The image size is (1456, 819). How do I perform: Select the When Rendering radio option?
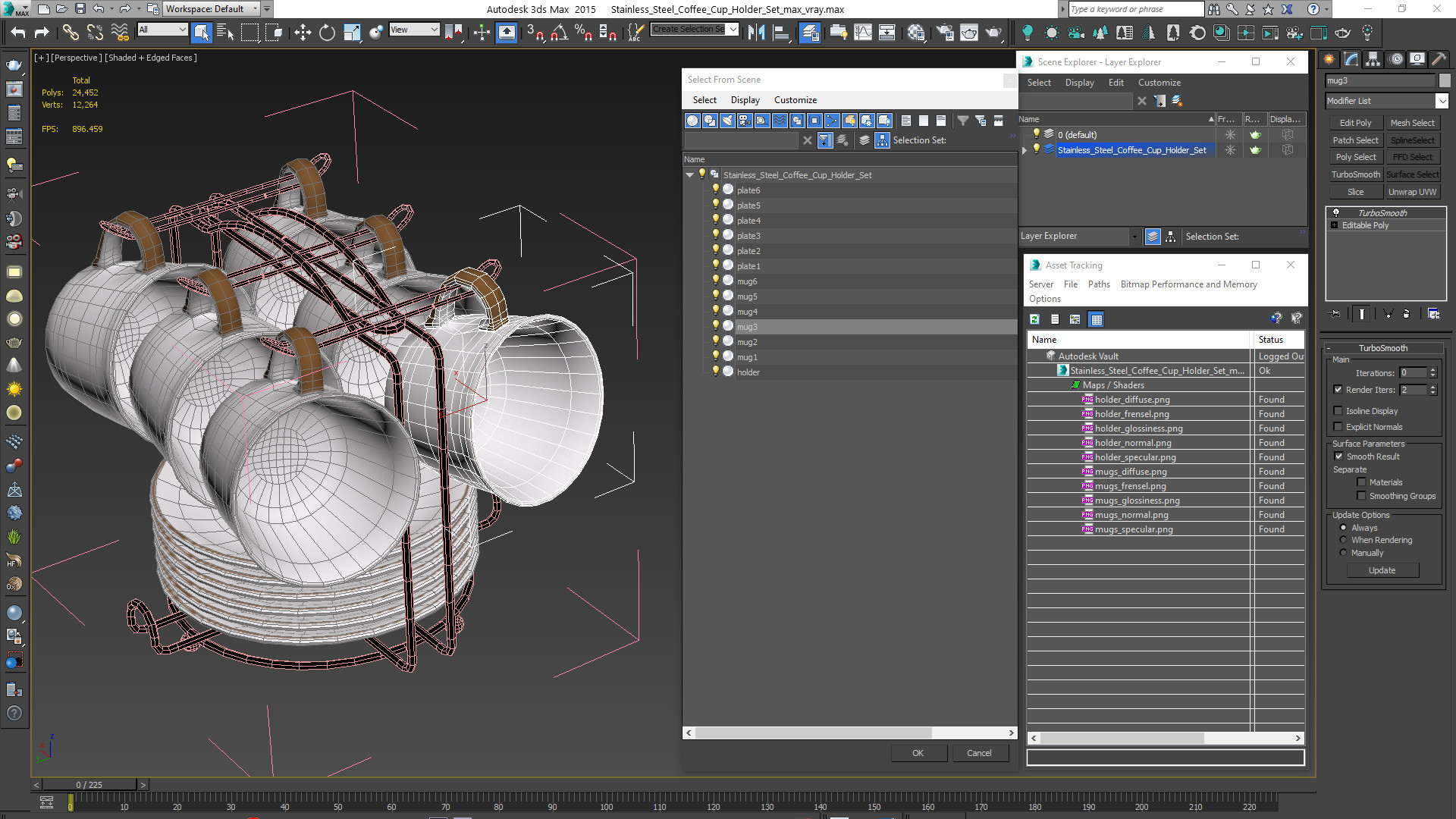pyautogui.click(x=1344, y=540)
